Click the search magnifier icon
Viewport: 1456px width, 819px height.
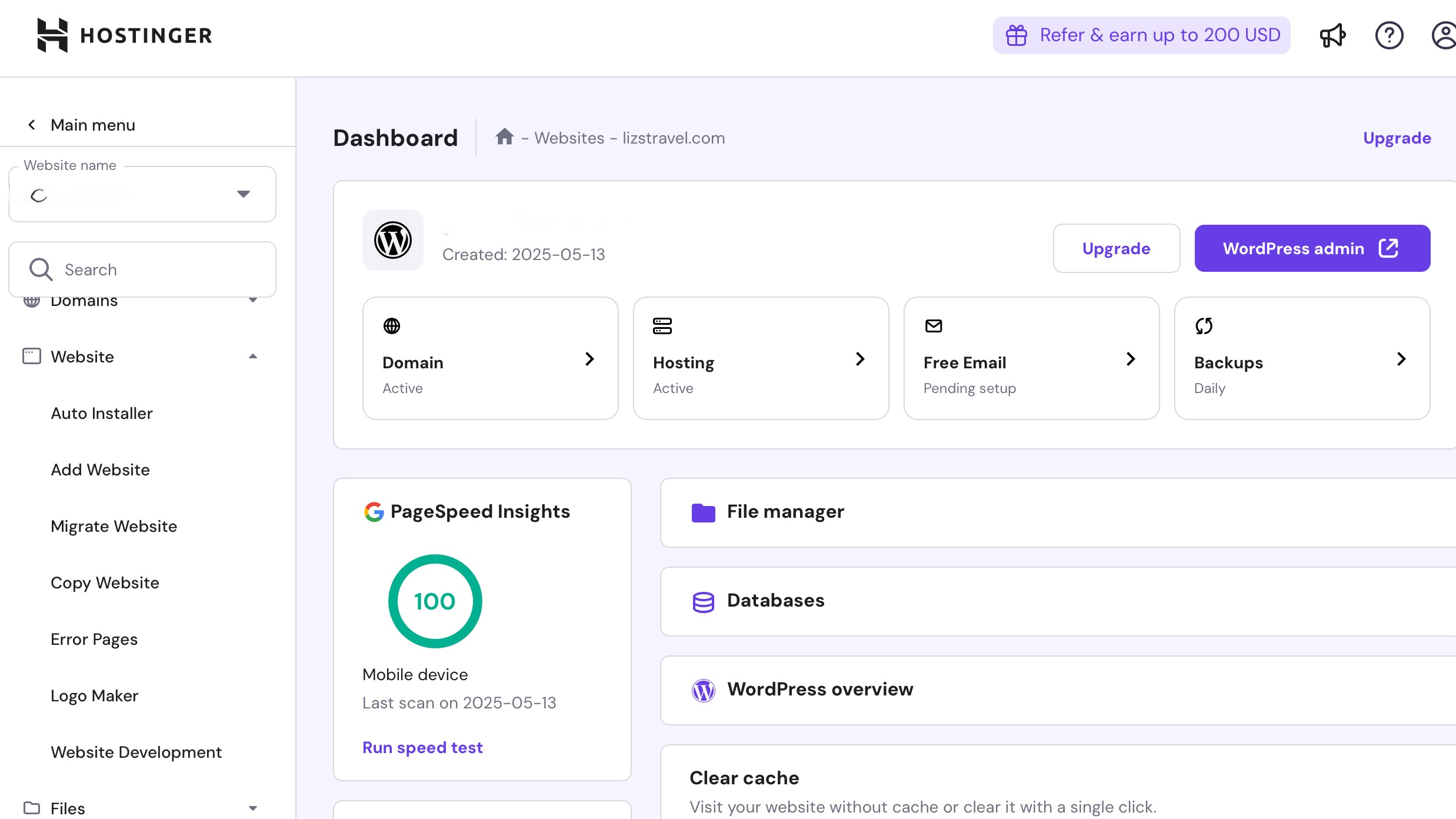(x=41, y=269)
